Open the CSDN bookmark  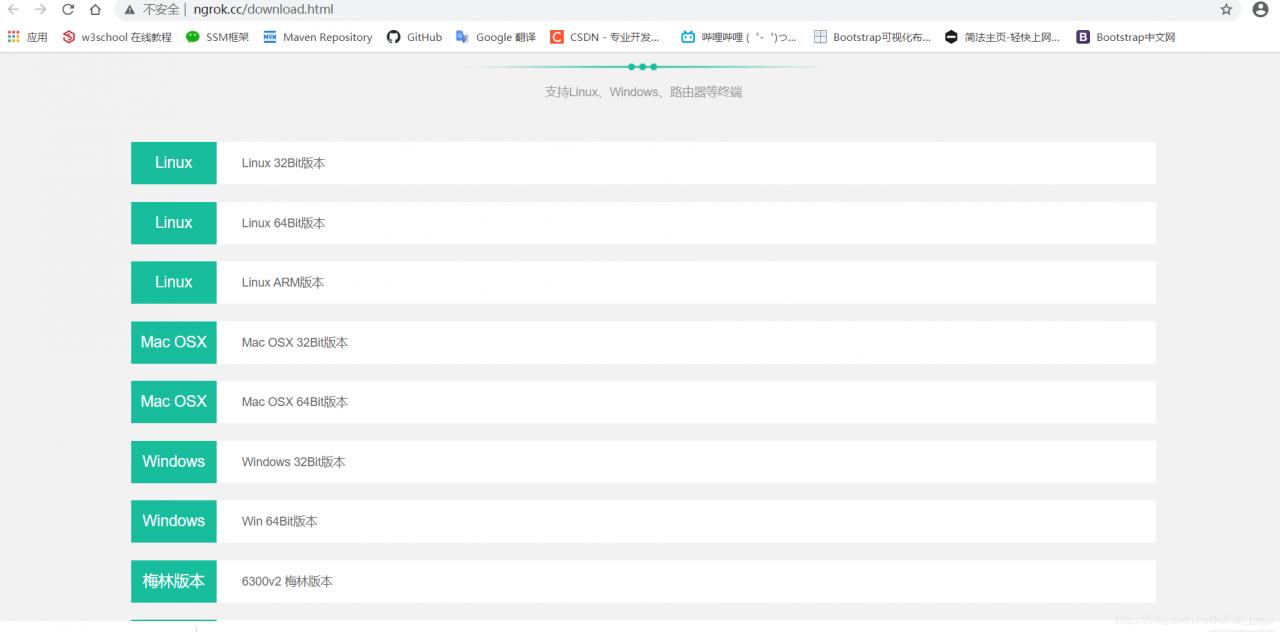(606, 37)
